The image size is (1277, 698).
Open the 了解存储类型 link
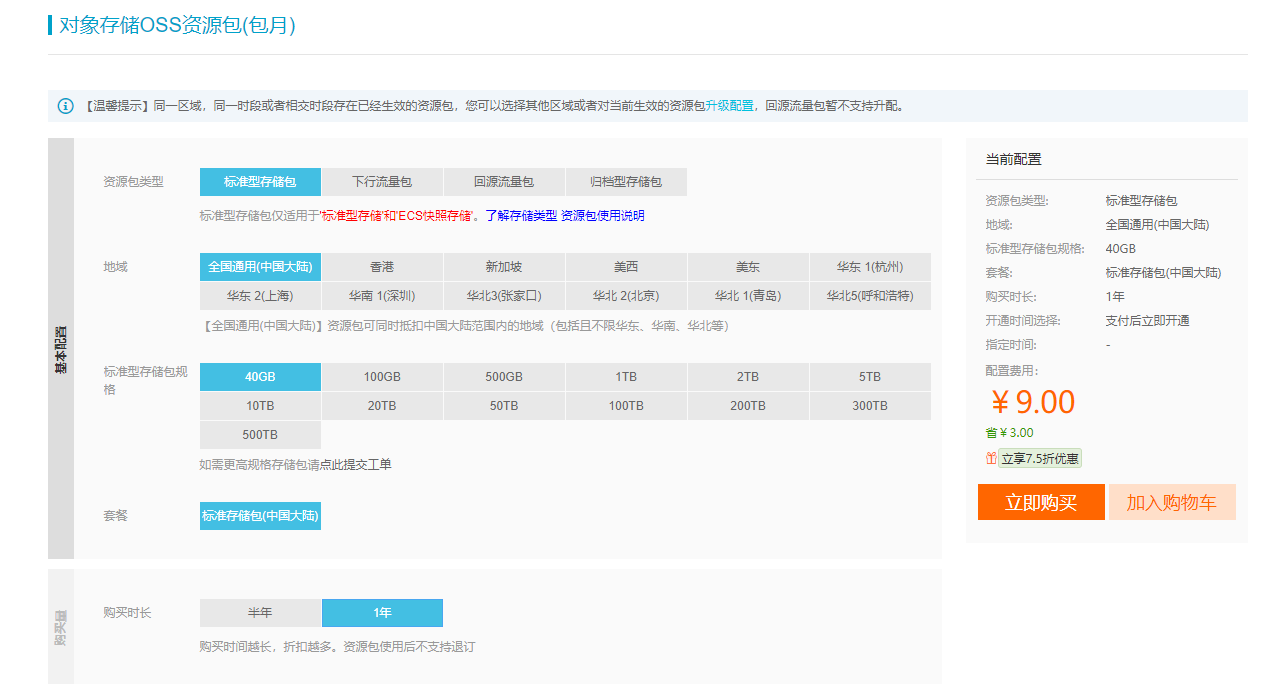(522, 215)
